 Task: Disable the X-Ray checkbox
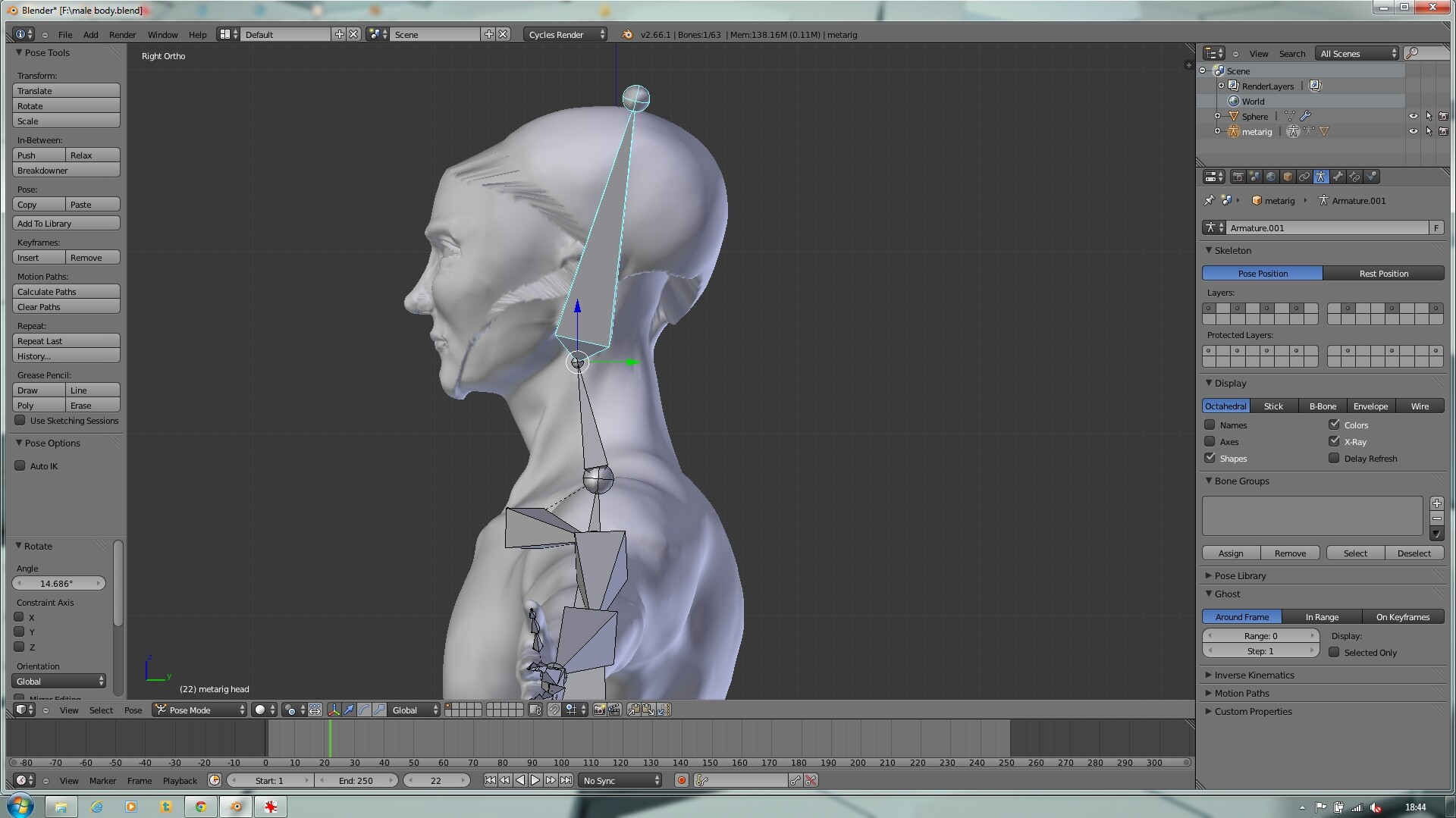coord(1334,441)
